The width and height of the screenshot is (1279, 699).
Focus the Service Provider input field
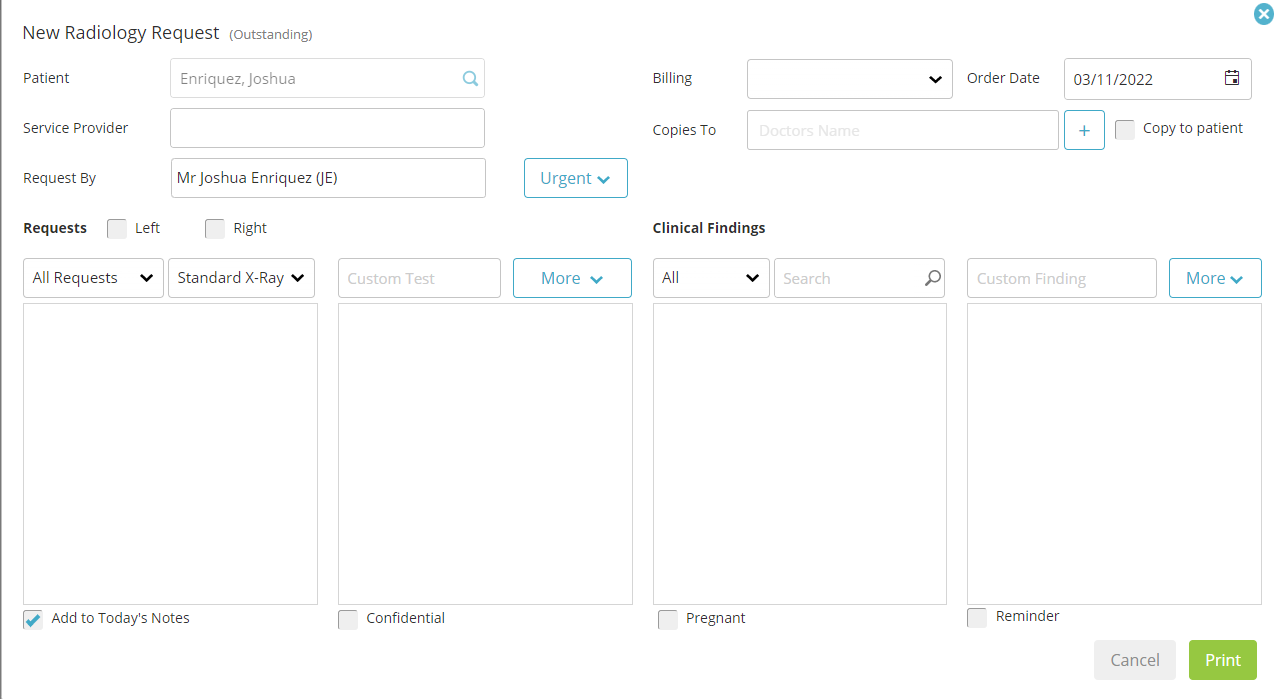(327, 128)
